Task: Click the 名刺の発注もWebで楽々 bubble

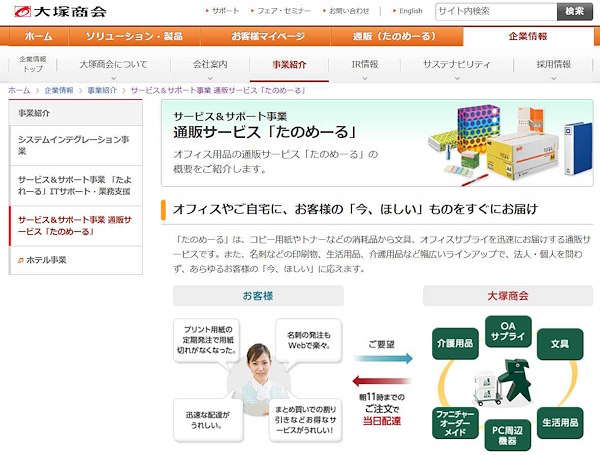Action: click(308, 340)
